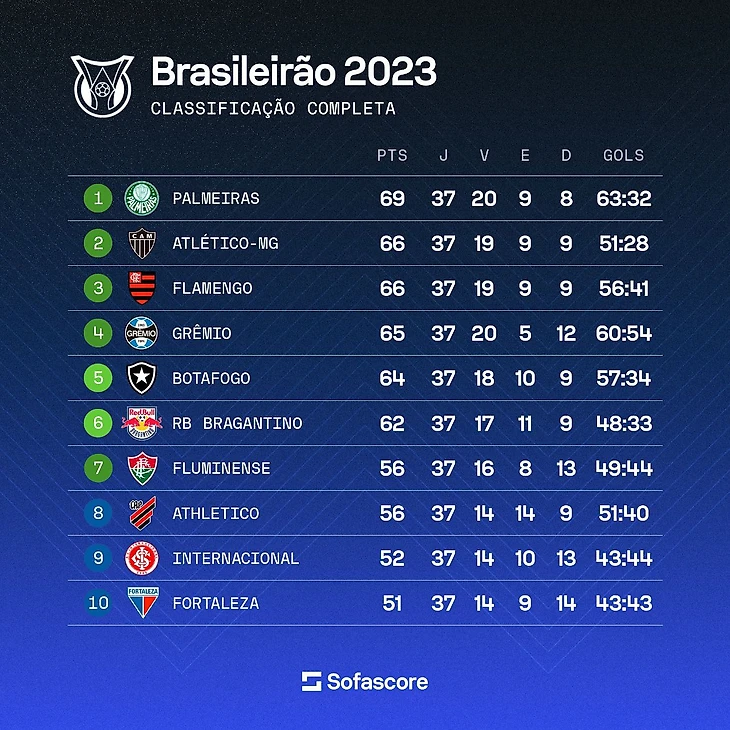
Task: Click the Athletico club crest
Action: coord(140,513)
